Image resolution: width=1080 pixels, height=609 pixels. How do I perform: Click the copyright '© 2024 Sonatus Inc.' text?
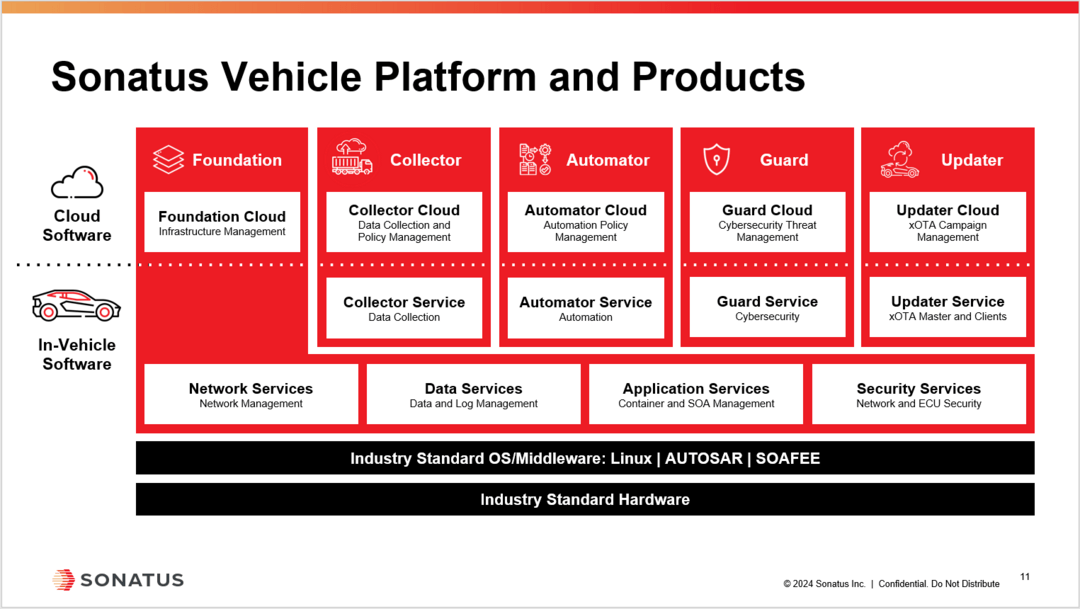[824, 584]
